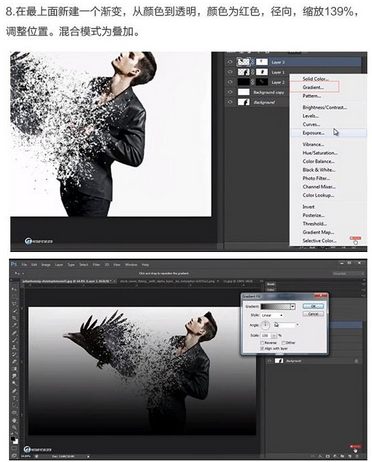Viewport: 372px width, 462px height.
Task: Hide Layer 2 using its eye icon
Action: 230,82
